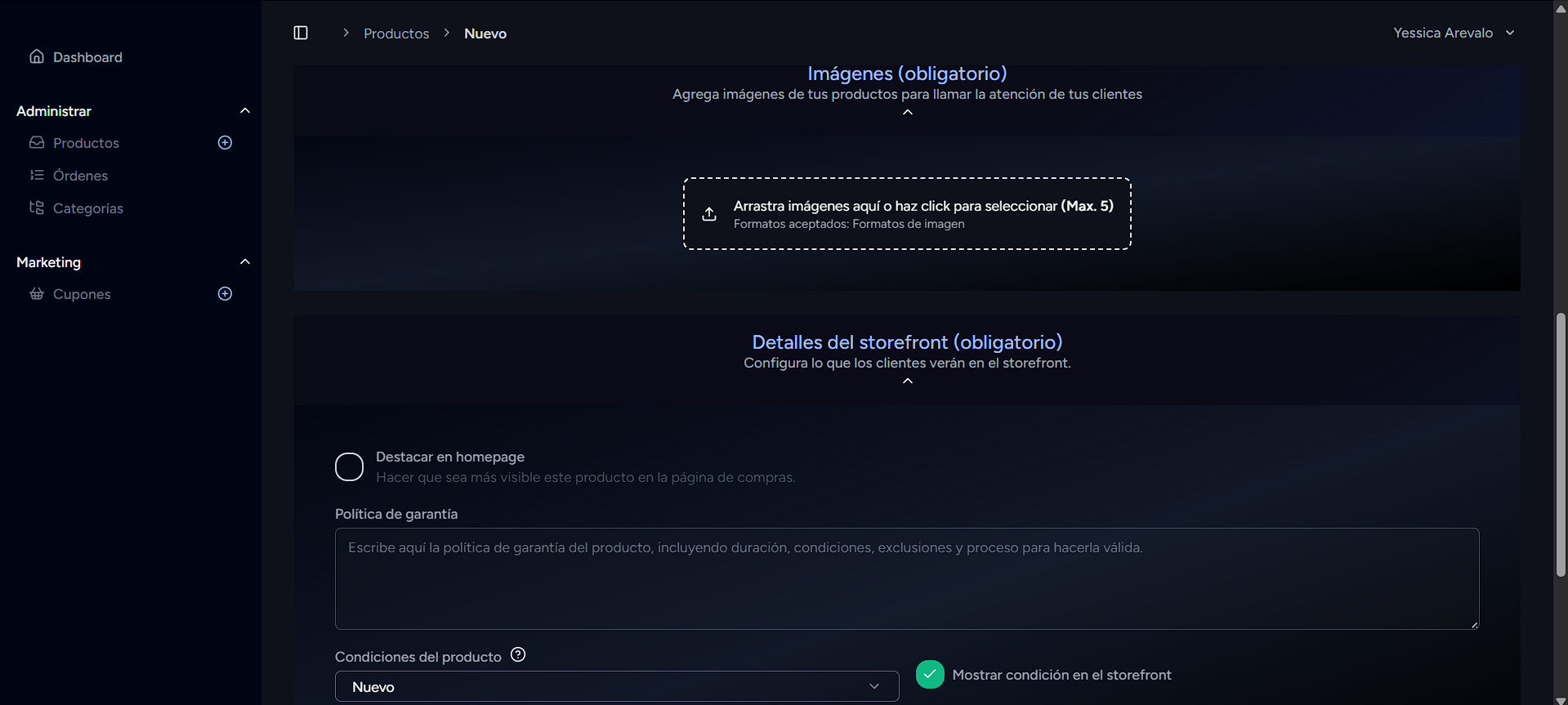Click the image upload drop zone

[x=907, y=214]
